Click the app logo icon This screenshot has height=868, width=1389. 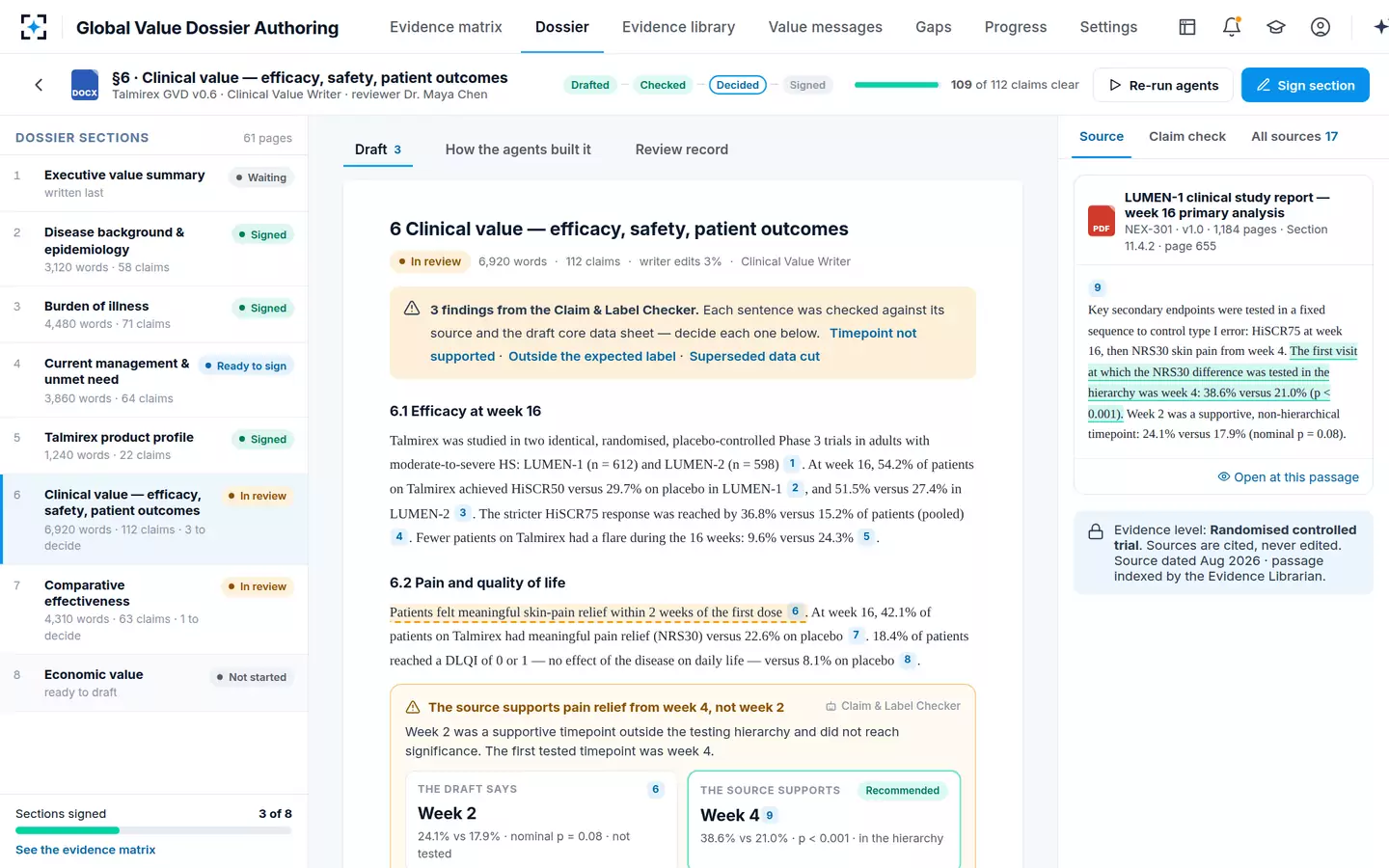pos(34,27)
